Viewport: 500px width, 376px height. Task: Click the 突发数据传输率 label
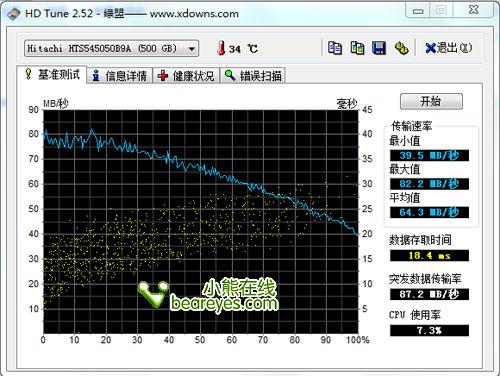(x=425, y=279)
